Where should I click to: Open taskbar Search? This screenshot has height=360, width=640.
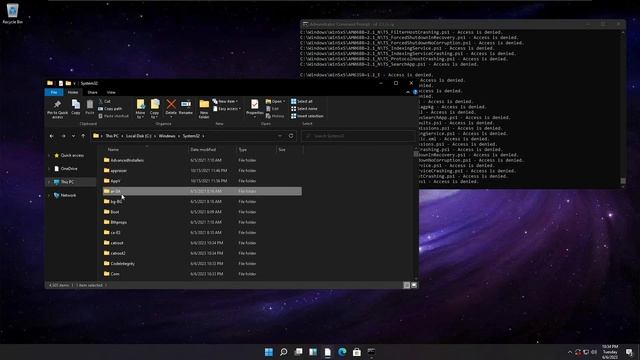pos(283,352)
